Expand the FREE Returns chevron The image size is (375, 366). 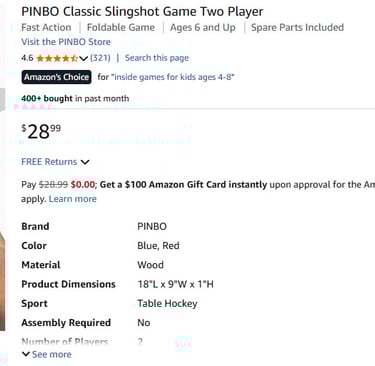click(85, 162)
